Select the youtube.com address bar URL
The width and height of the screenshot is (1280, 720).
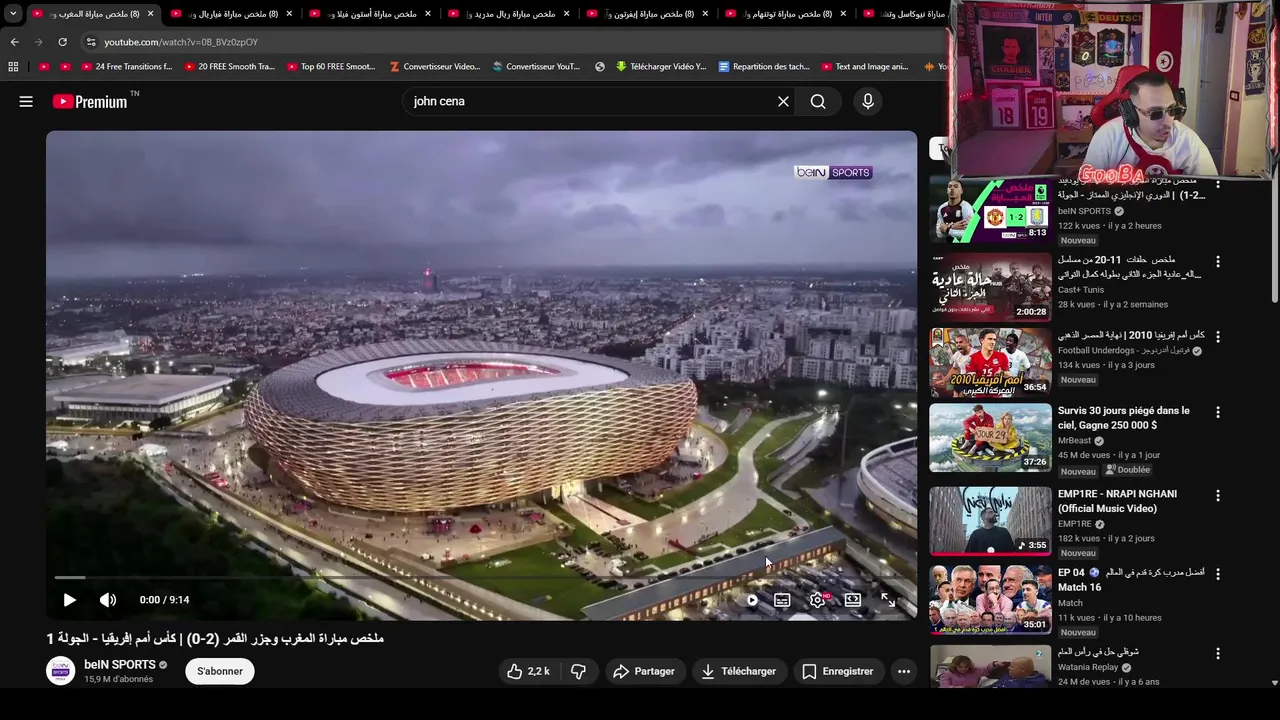tap(181, 42)
